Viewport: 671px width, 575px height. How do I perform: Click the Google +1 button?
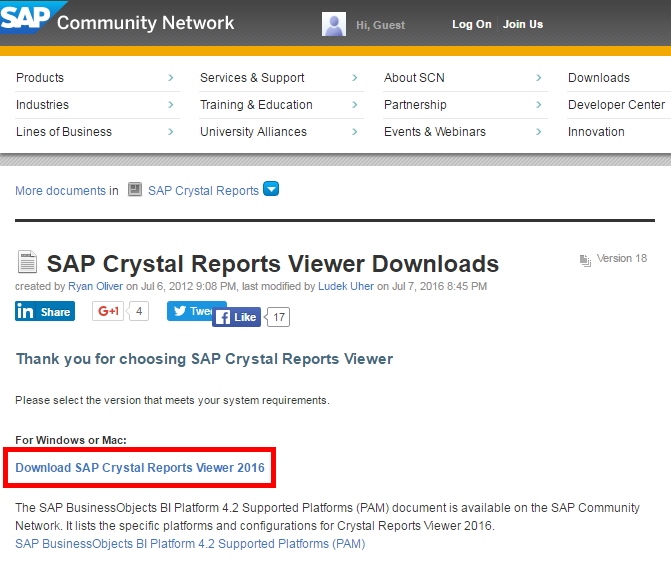[x=108, y=311]
